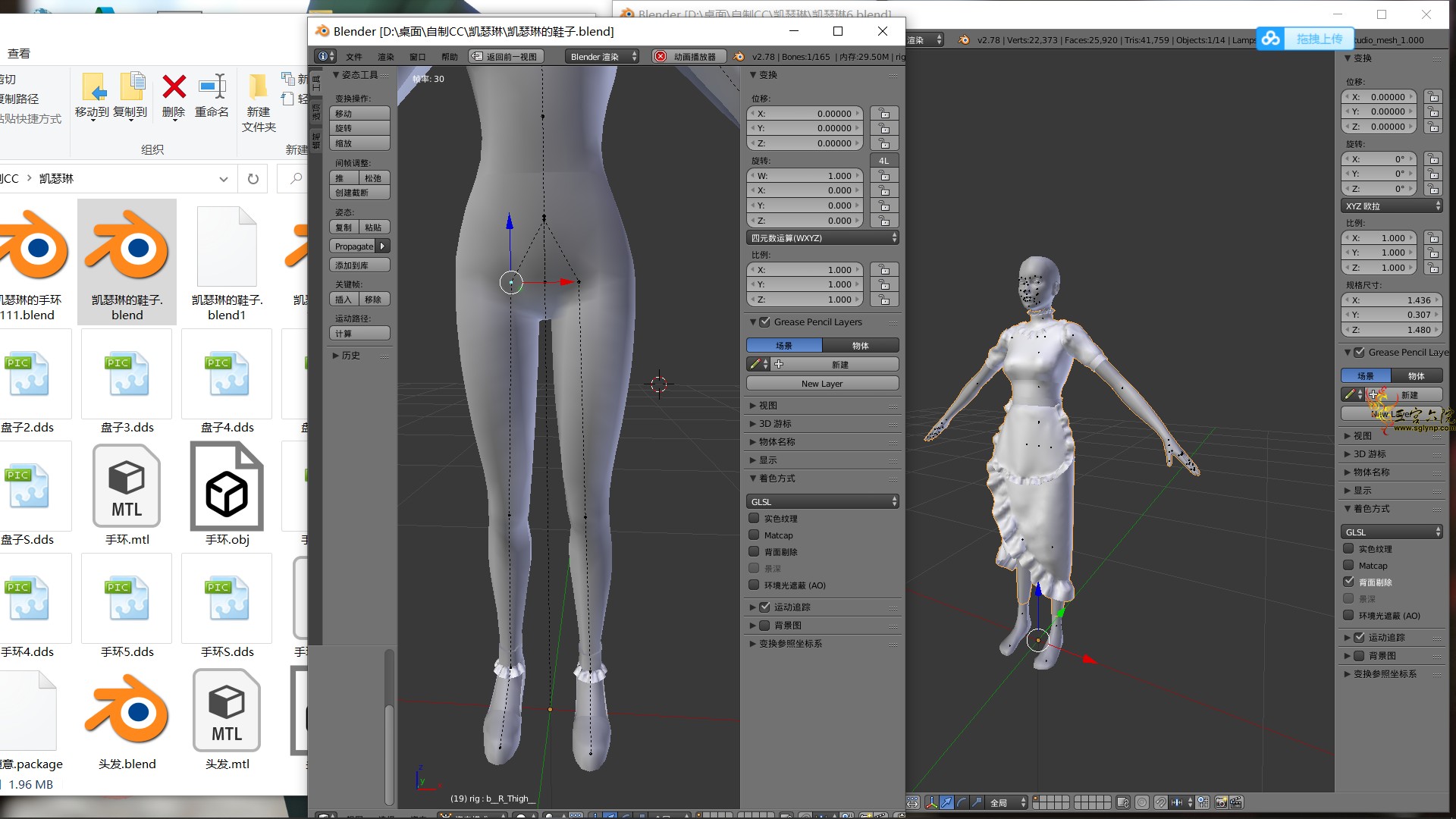The height and width of the screenshot is (819, 1456).
Task: Enable Matcap checkbox in front window
Action: tap(754, 535)
